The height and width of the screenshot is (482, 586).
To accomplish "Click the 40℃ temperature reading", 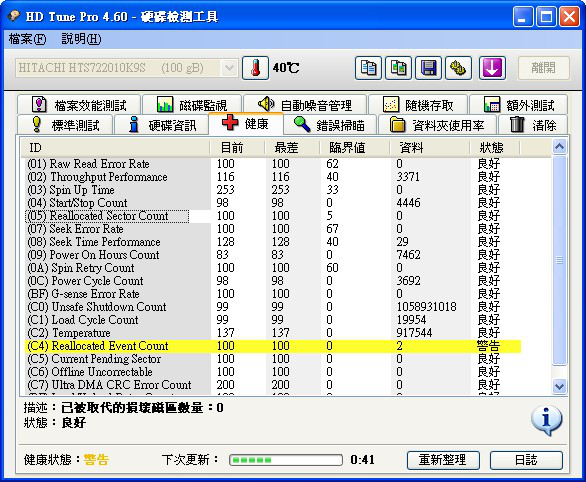I will 286,68.
